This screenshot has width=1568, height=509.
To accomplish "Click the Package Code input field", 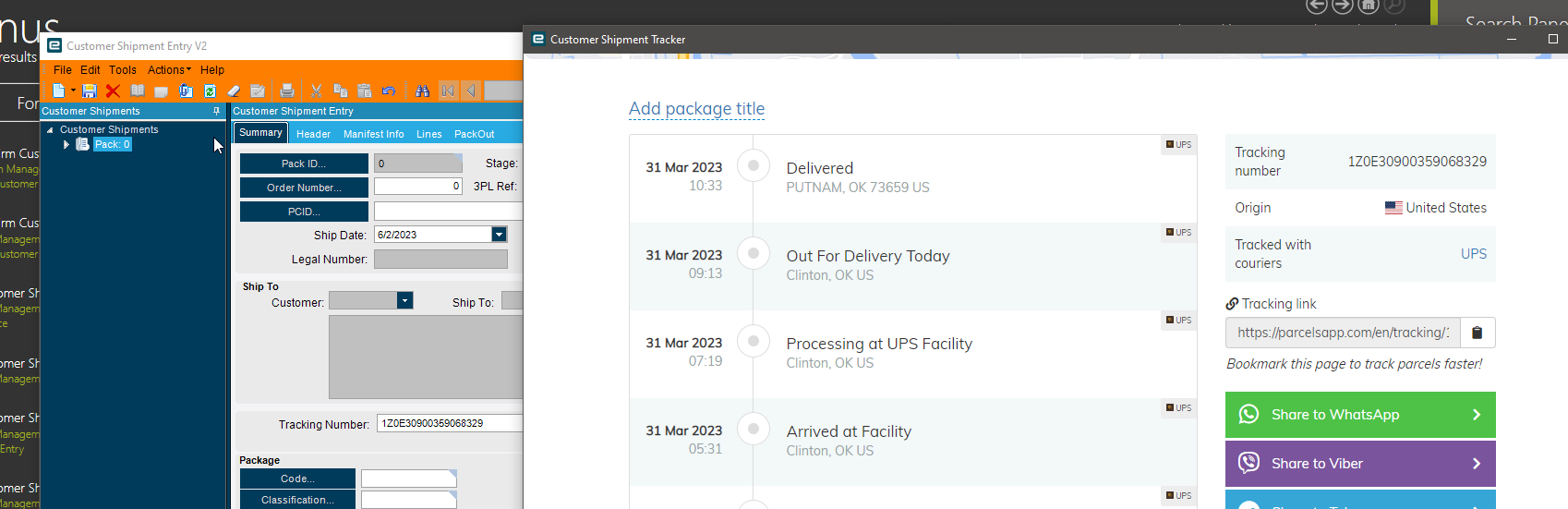I will tap(408, 479).
